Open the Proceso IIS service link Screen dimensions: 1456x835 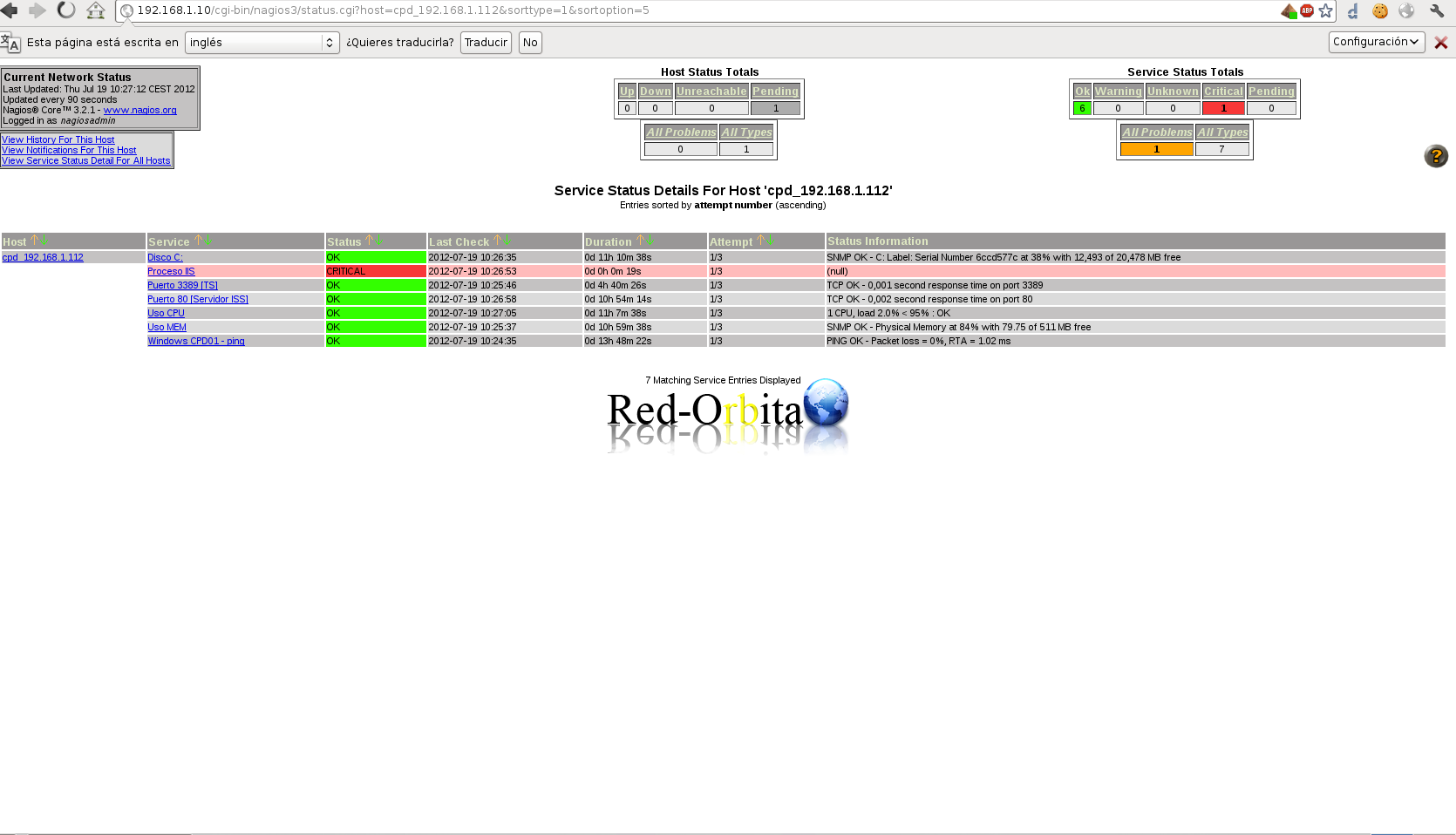coord(171,271)
